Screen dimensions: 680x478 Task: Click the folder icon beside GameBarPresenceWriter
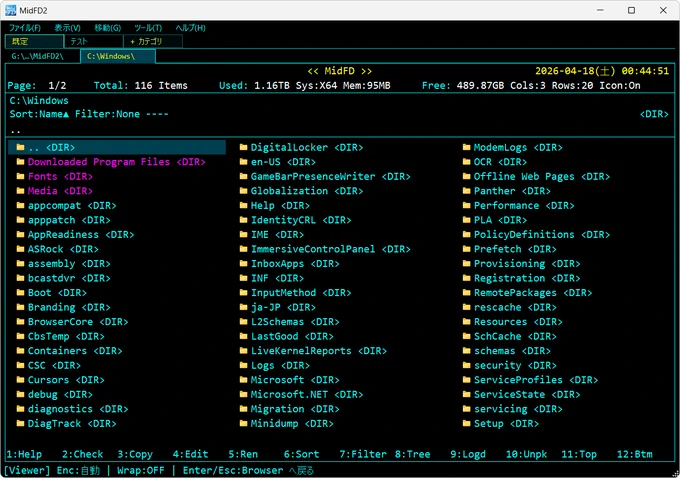(x=243, y=176)
